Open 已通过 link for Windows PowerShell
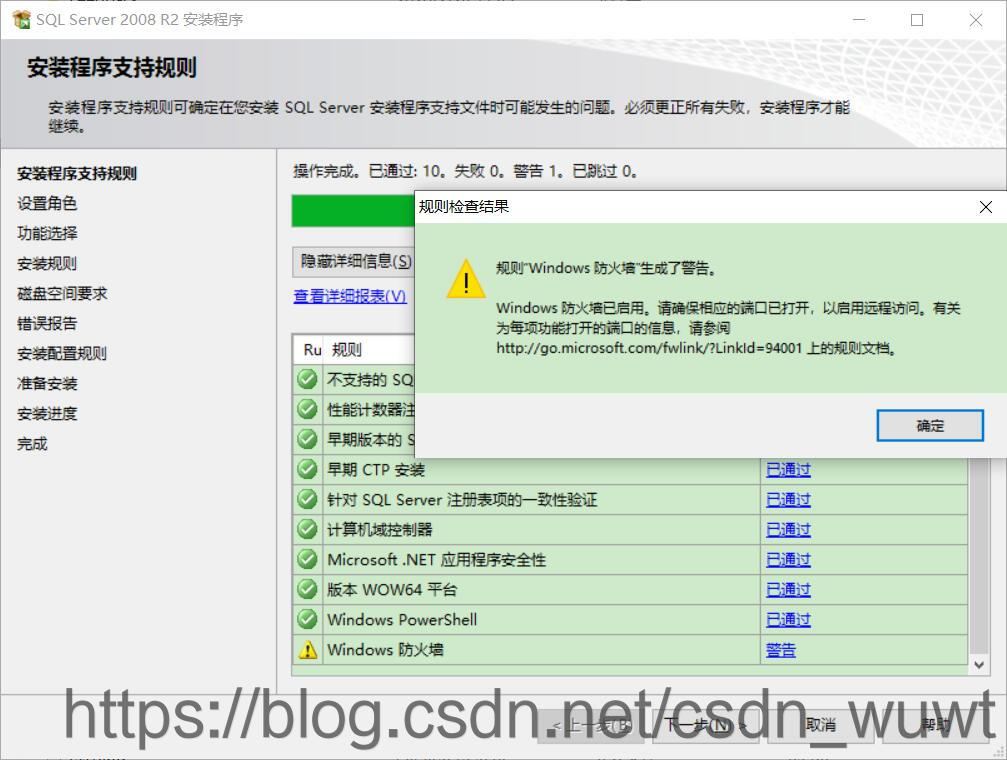The width and height of the screenshot is (1007, 760). pos(788,620)
